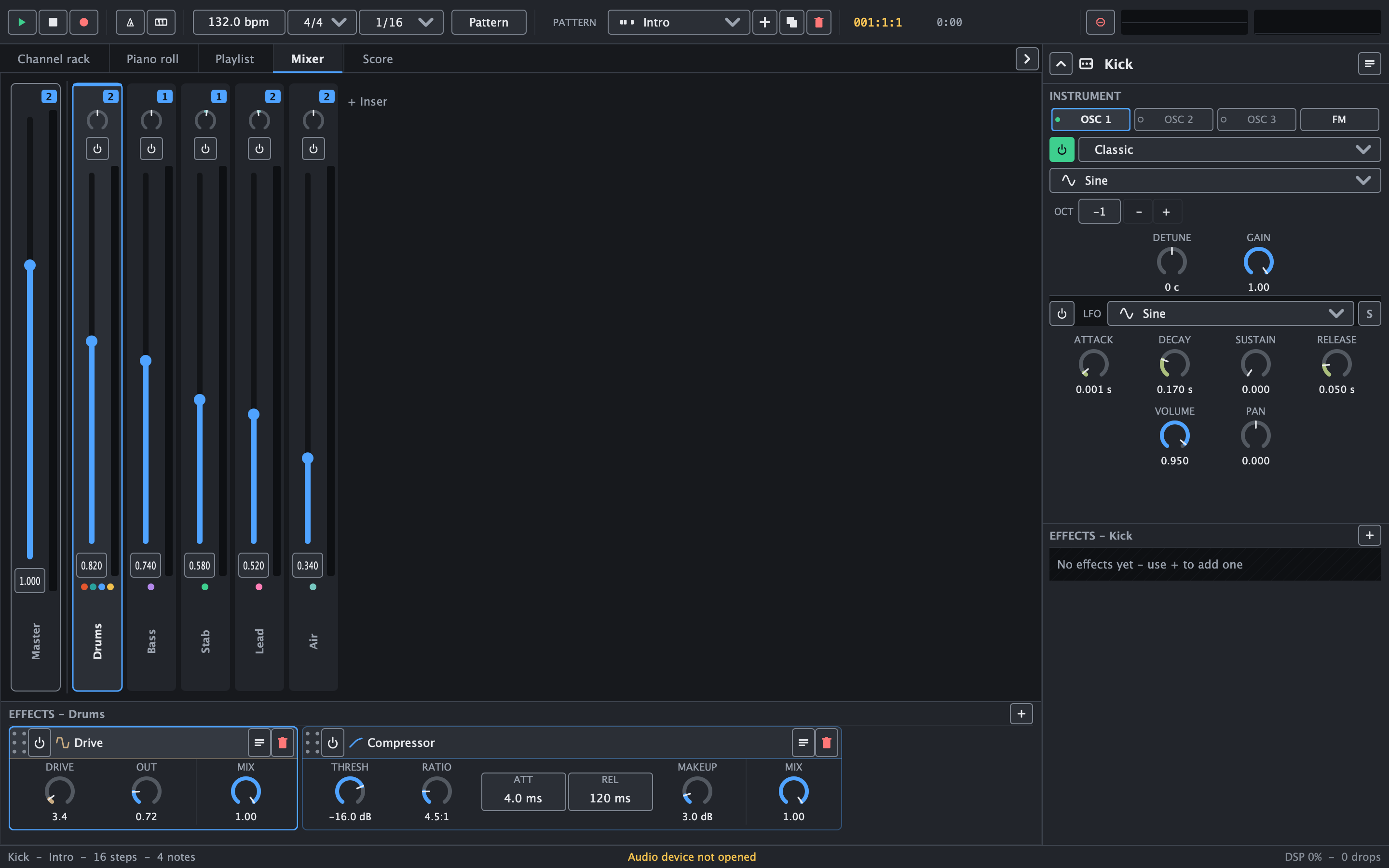
Task: Switch to the Playlist tab
Action: (x=235, y=58)
